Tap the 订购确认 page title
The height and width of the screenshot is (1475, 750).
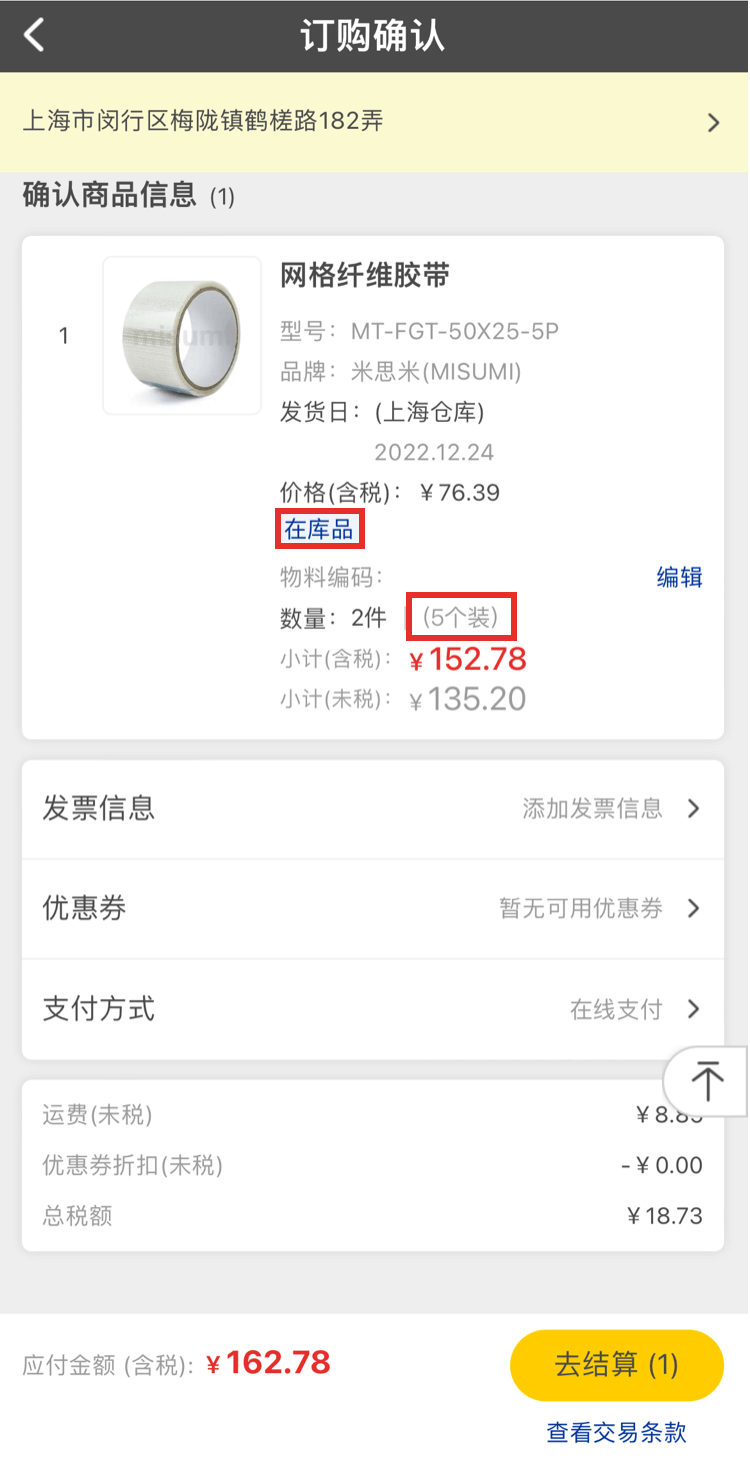(x=372, y=36)
